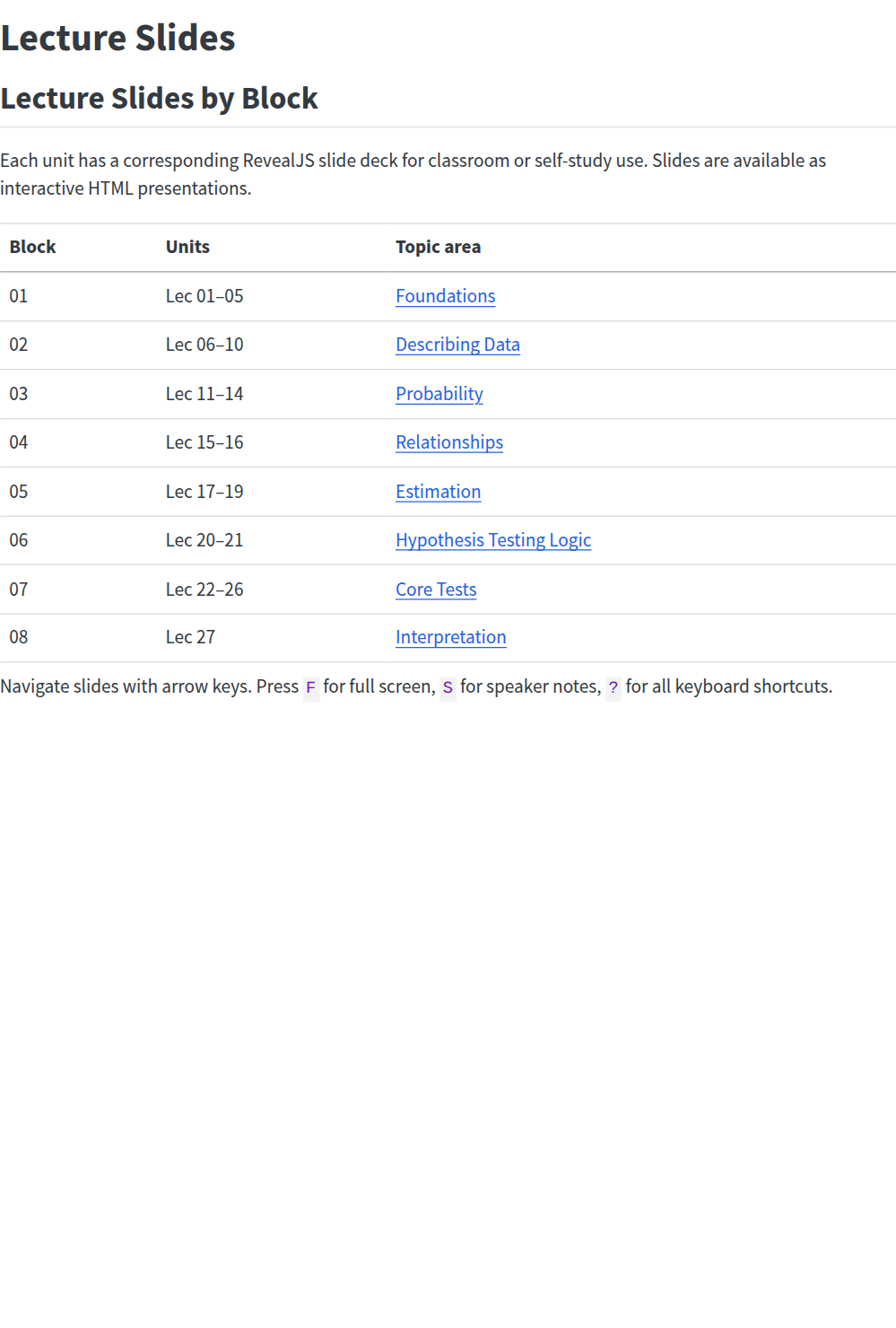Viewport: 896px width, 1328px height.
Task: Click the S speaker notes badge
Action: coord(448,687)
